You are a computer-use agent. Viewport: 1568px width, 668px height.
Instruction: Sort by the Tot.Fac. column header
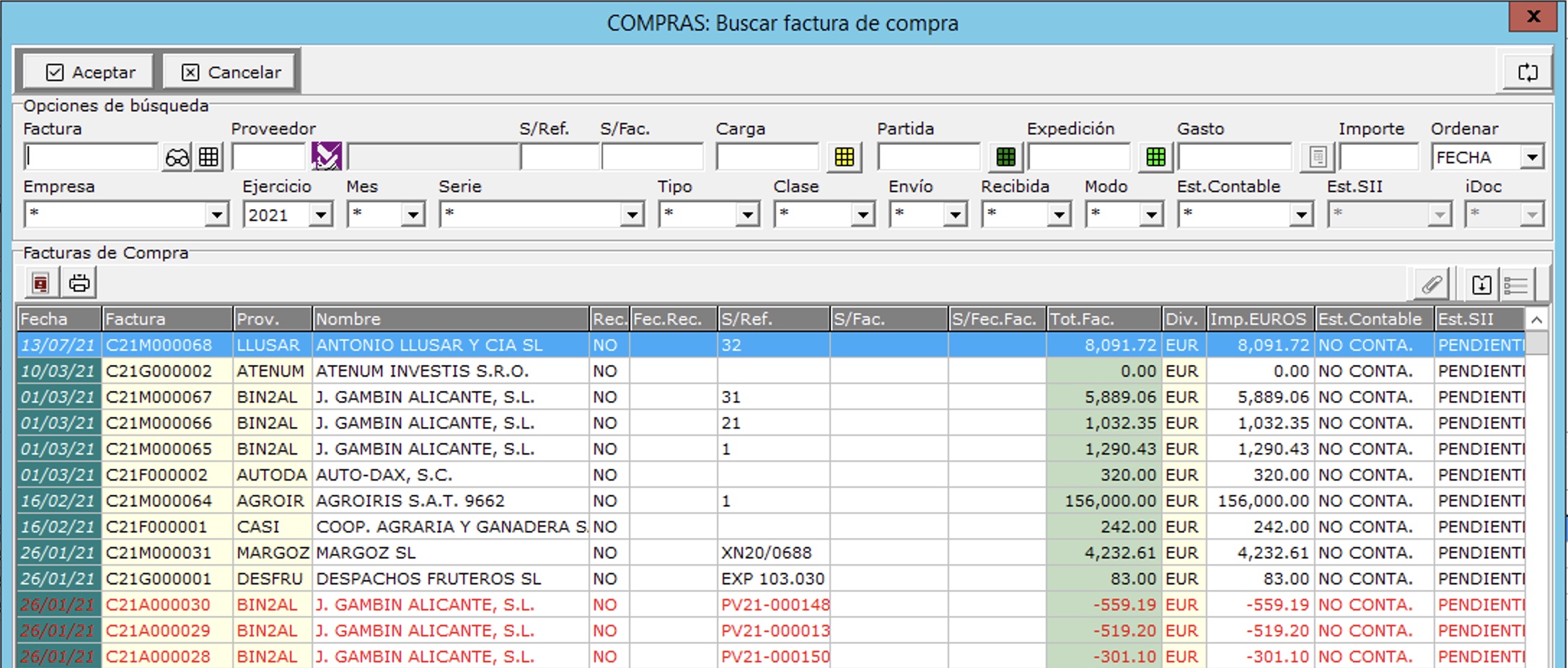[x=1103, y=319]
